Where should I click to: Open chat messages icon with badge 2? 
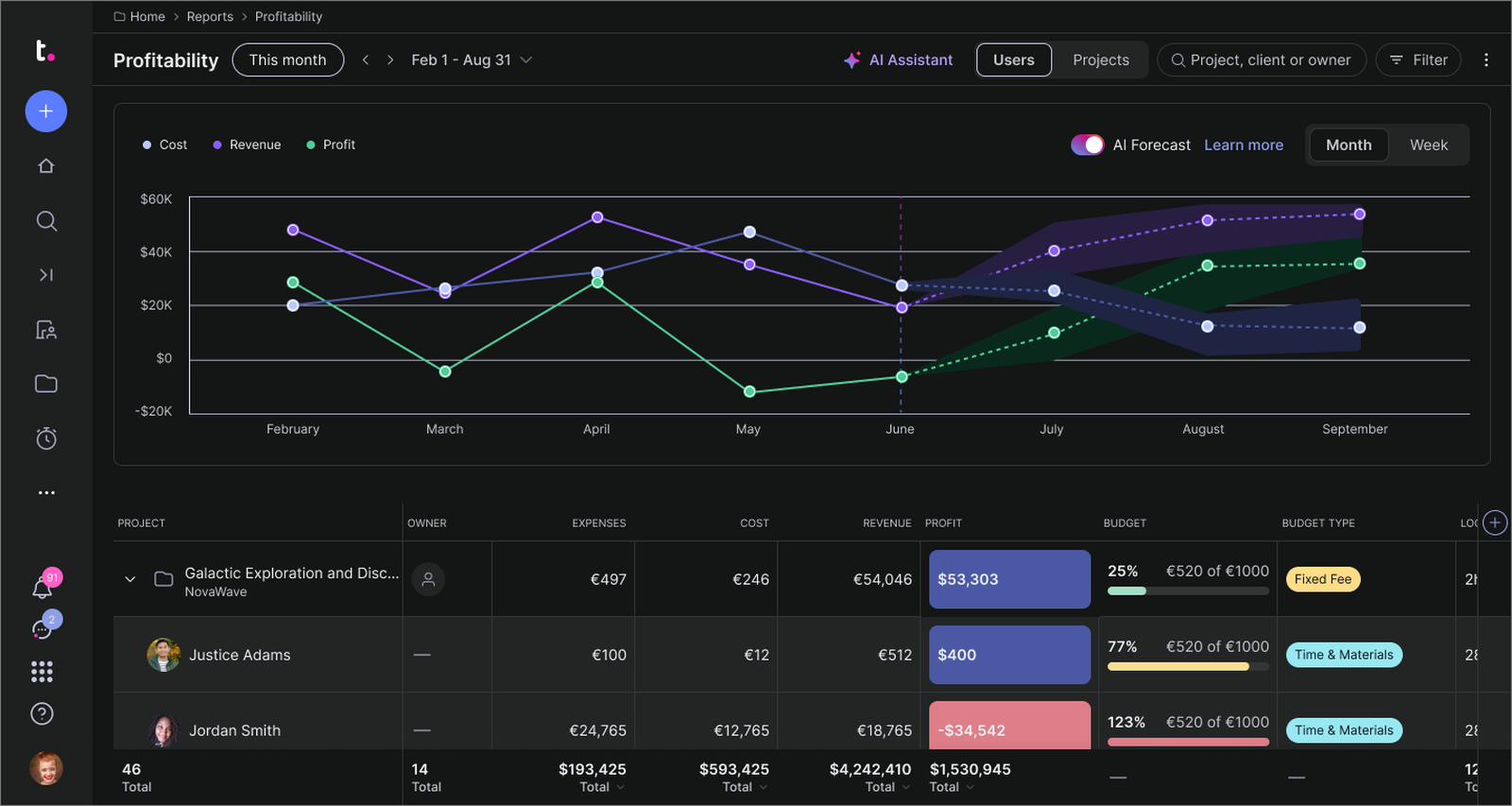pos(43,628)
